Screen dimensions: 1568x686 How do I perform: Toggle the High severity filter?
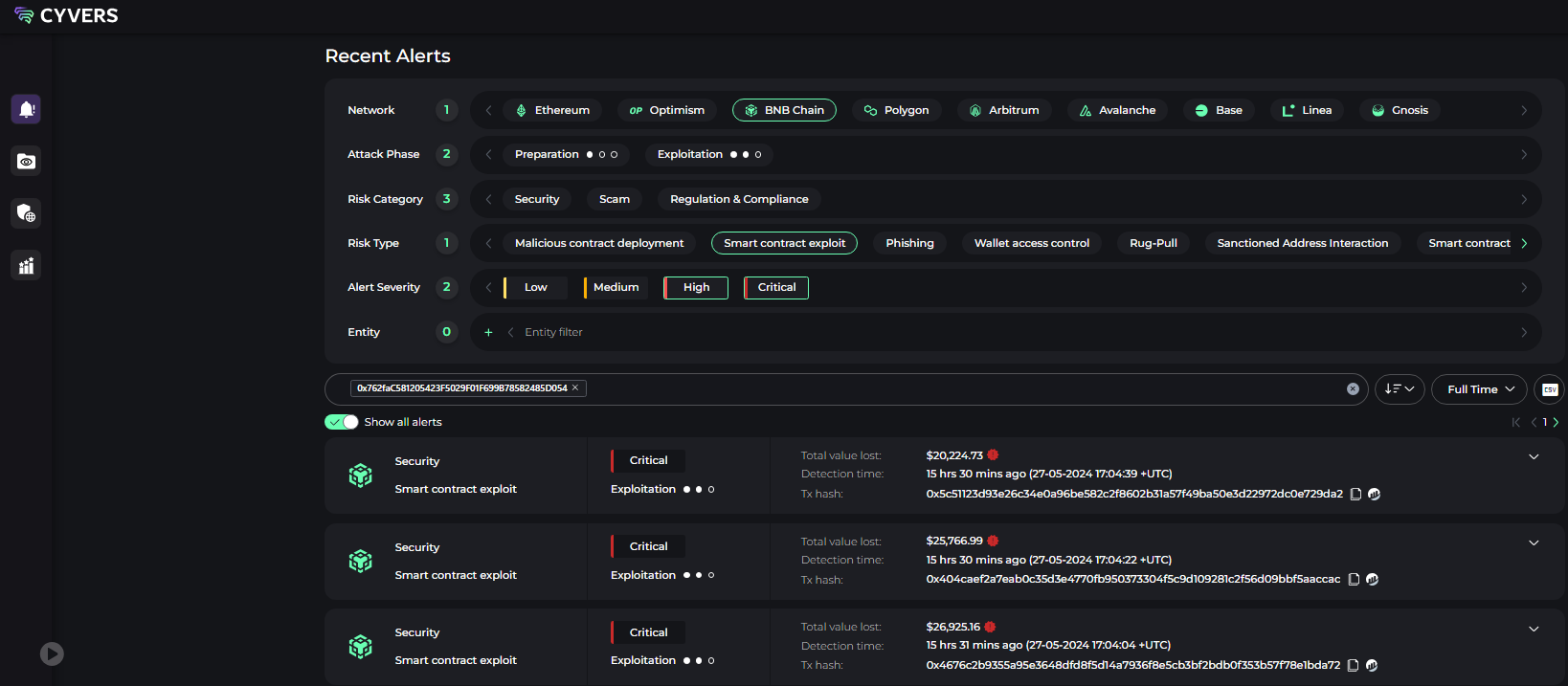(x=696, y=287)
